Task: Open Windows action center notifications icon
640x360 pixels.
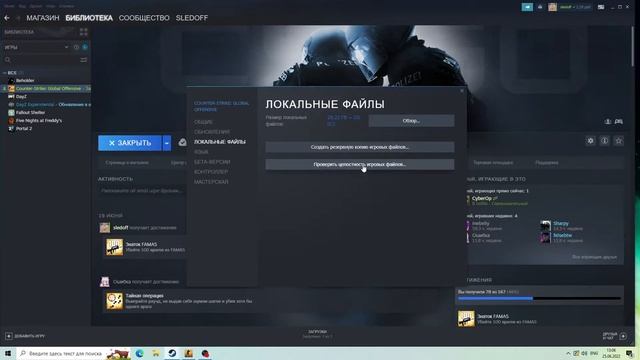Action: (629, 353)
